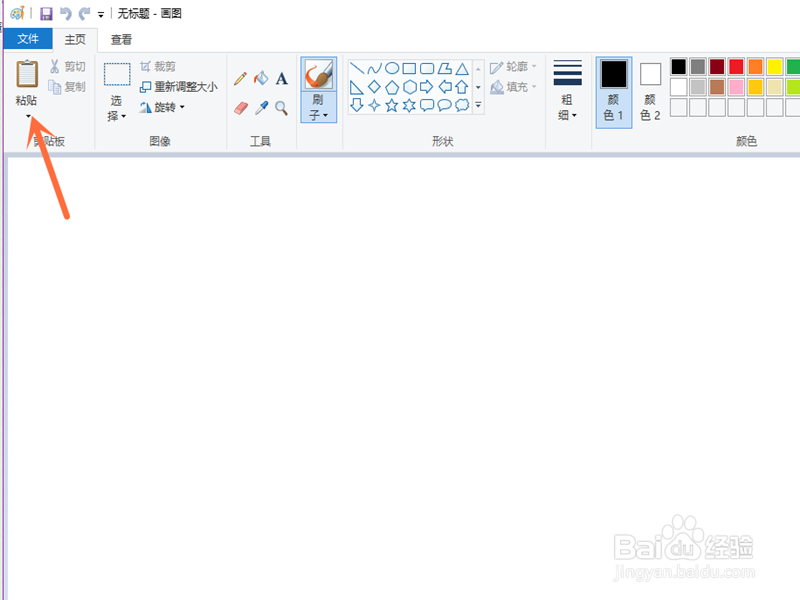Click the blank white canvas area
800x600 pixels.
(400, 350)
